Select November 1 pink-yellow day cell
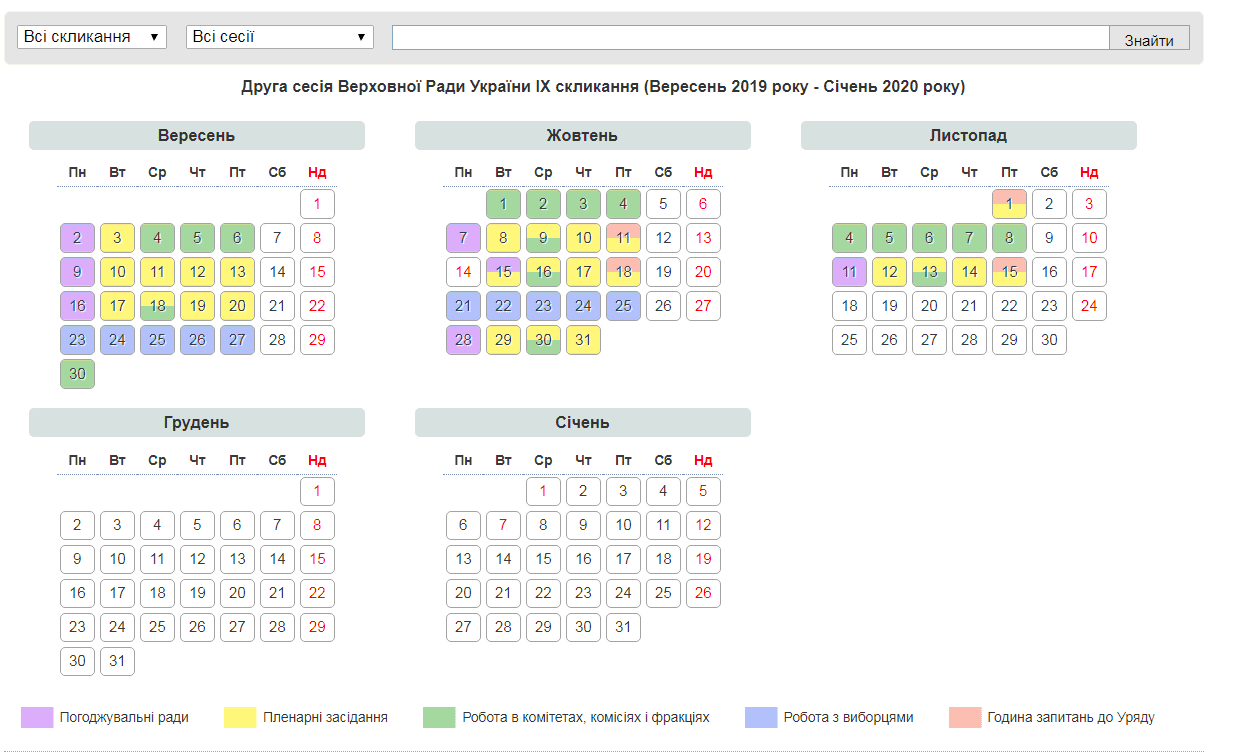 (1009, 204)
